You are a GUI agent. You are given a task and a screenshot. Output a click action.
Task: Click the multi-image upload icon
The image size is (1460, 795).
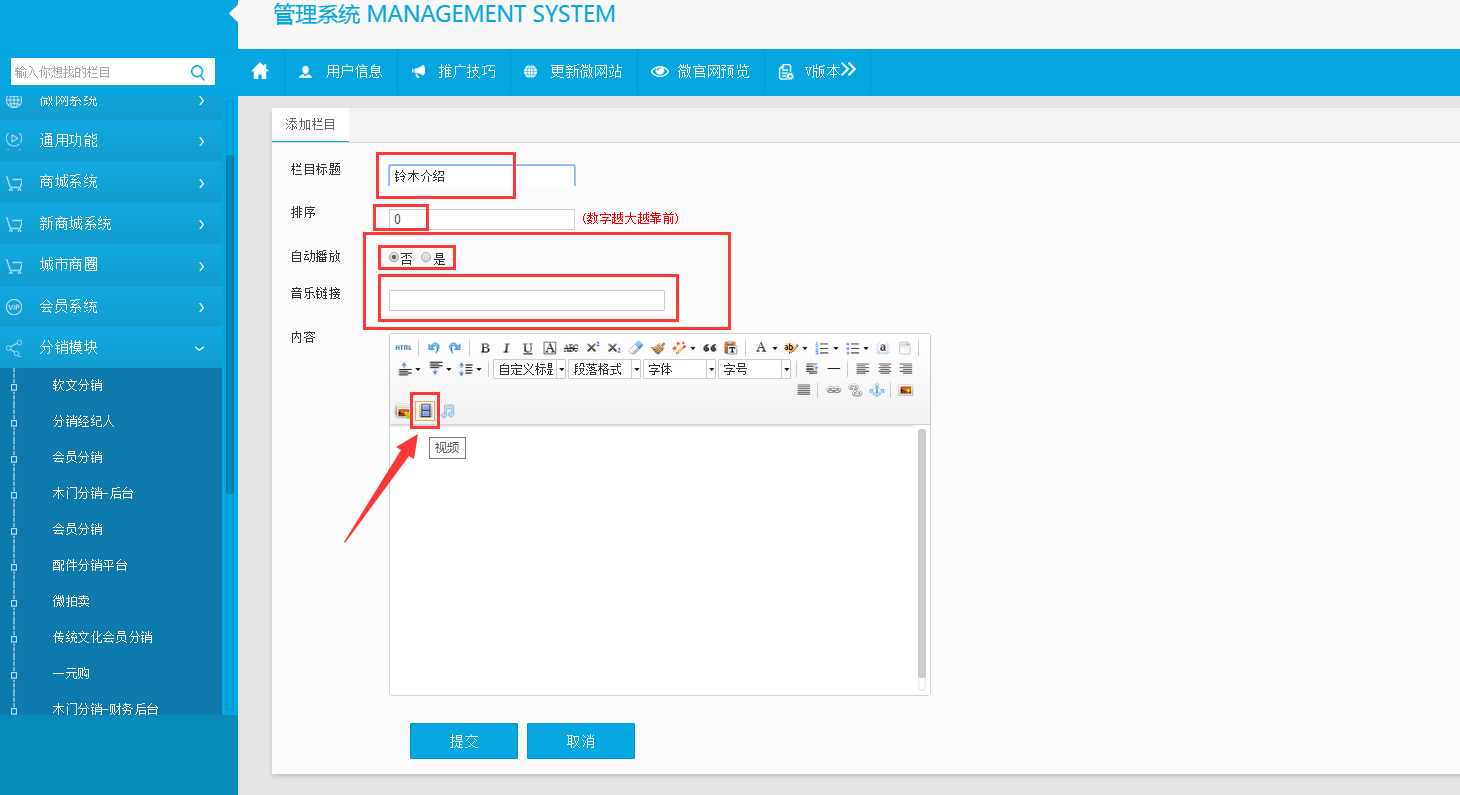(x=403, y=411)
